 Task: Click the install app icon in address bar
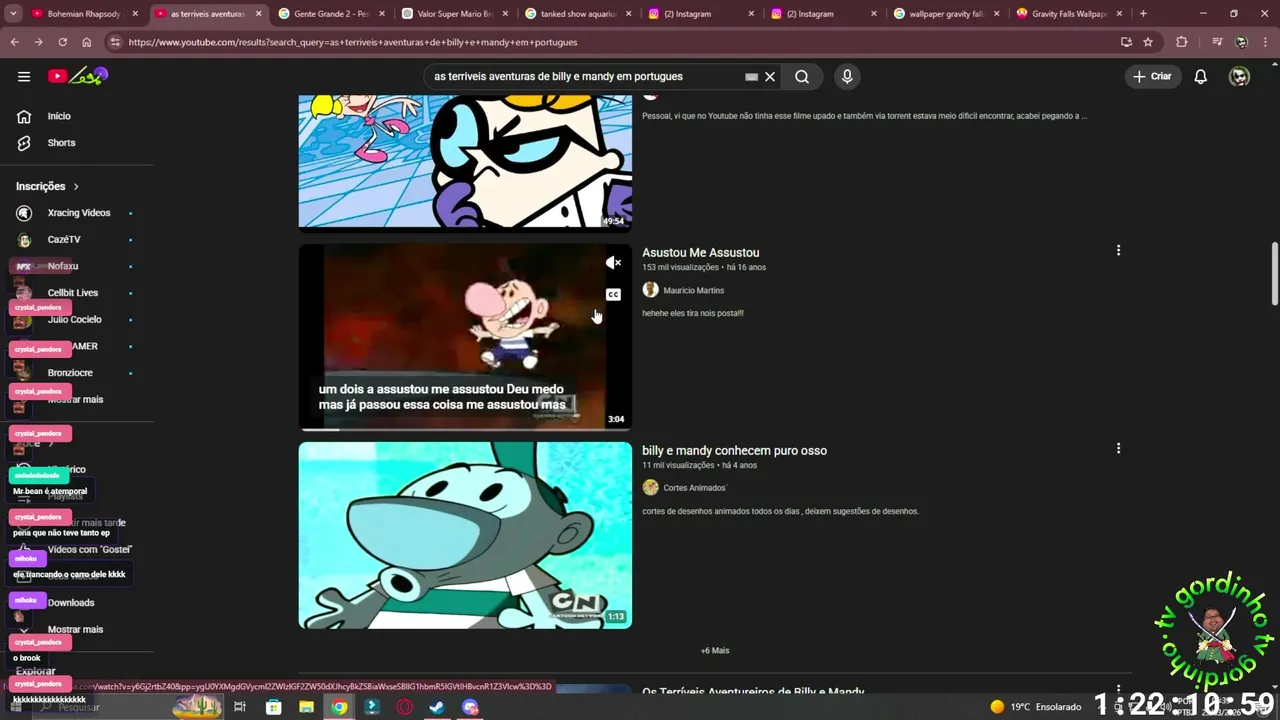coord(1126,42)
